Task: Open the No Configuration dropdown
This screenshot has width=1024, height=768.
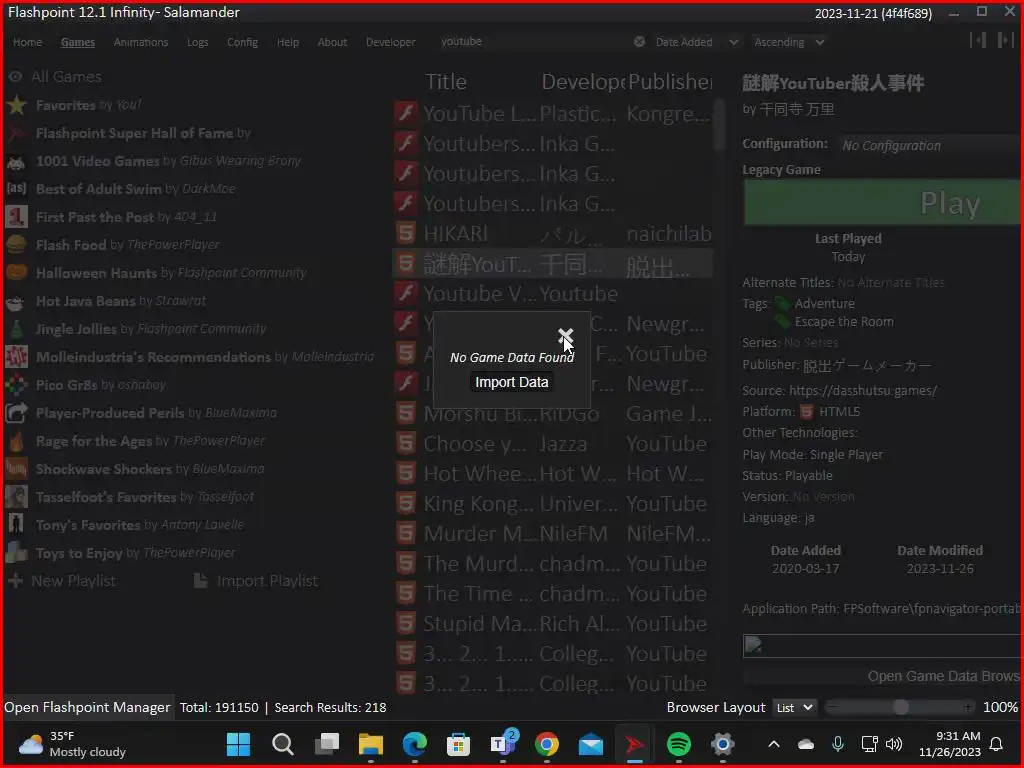Action: (x=929, y=145)
